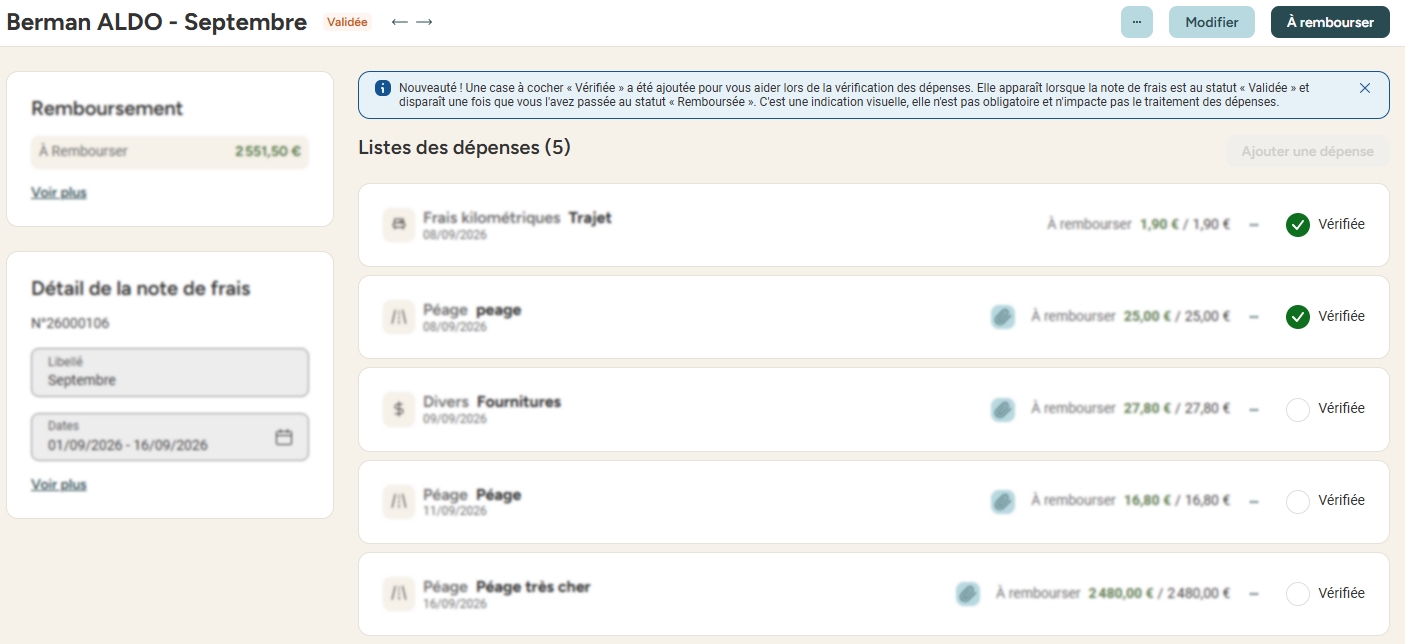Click the road icon for Péage très cher
Viewport: 1405px width, 644px height.
399,594
